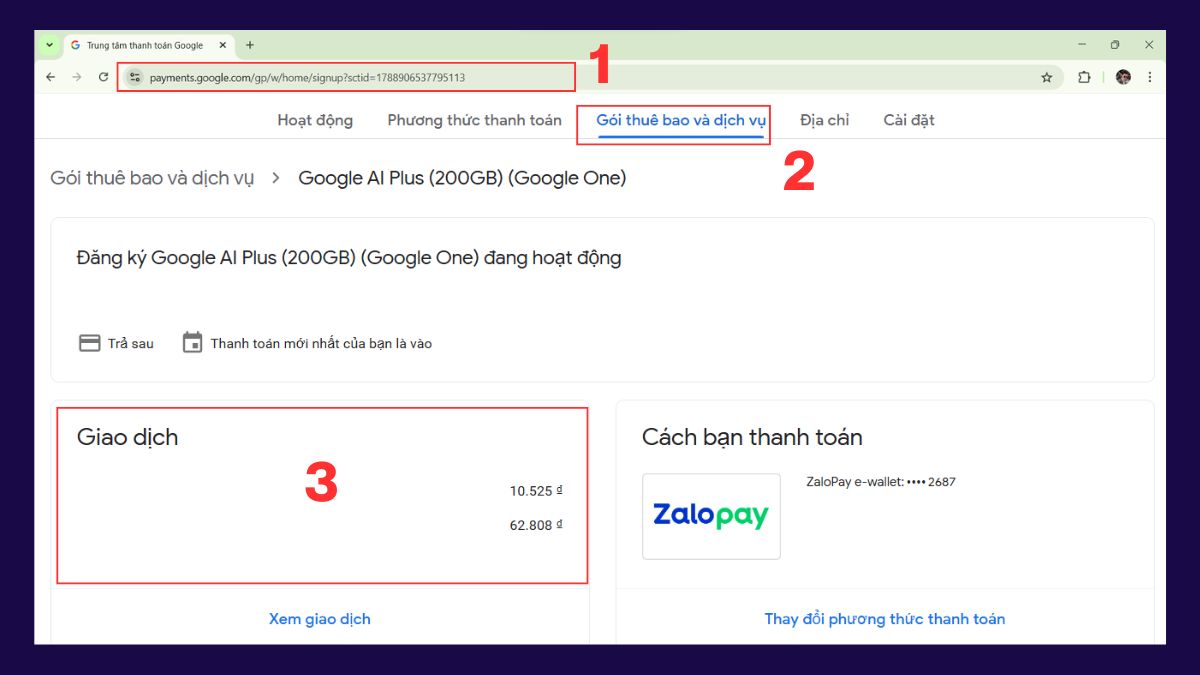Reload the page with refresh icon
1200x675 pixels.
click(103, 77)
